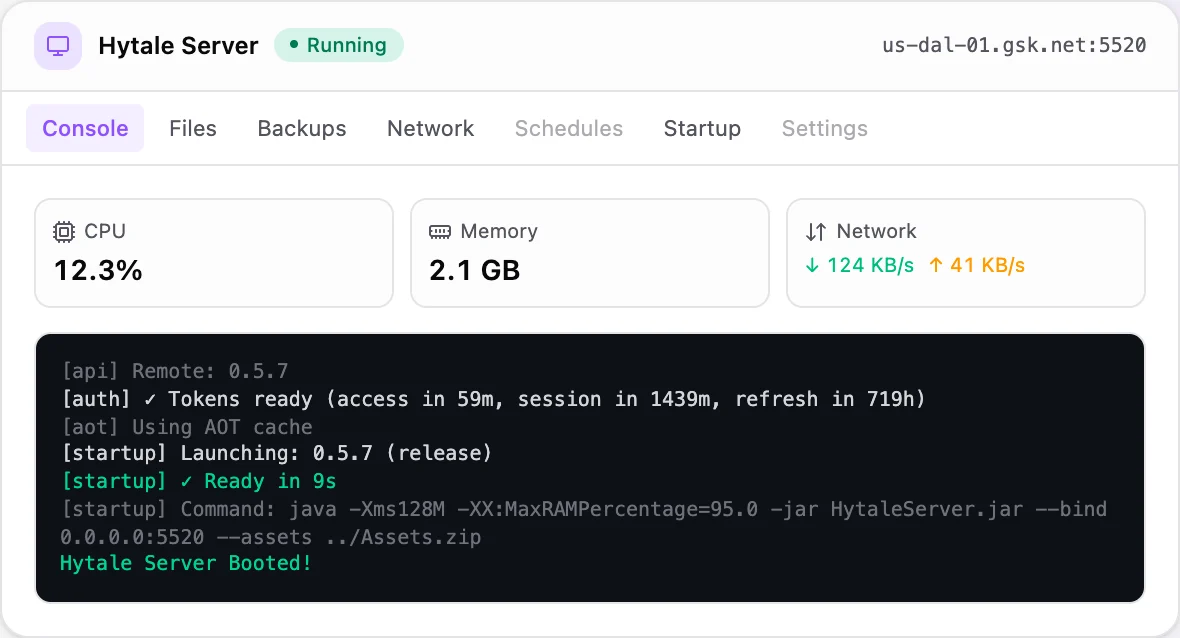Viewport: 1180px width, 638px height.
Task: Click the Network card label
Action: [x=877, y=231]
